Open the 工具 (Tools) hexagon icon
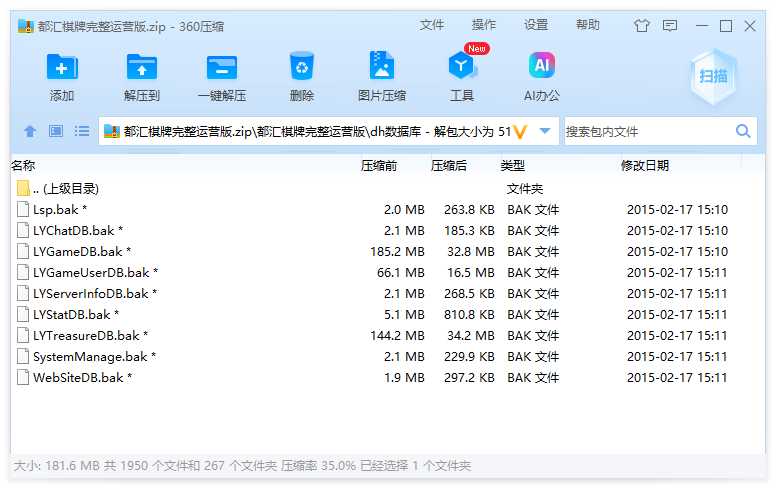This screenshot has height=488, width=776. [x=461, y=65]
